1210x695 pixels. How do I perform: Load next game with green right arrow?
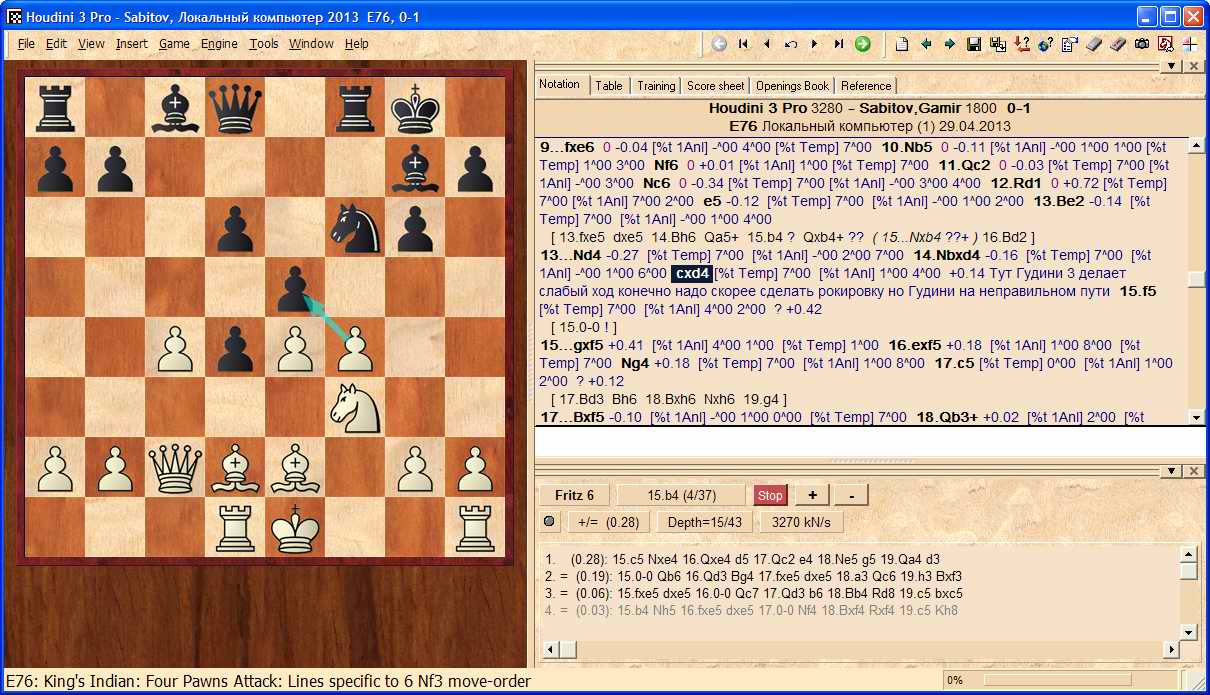click(950, 44)
